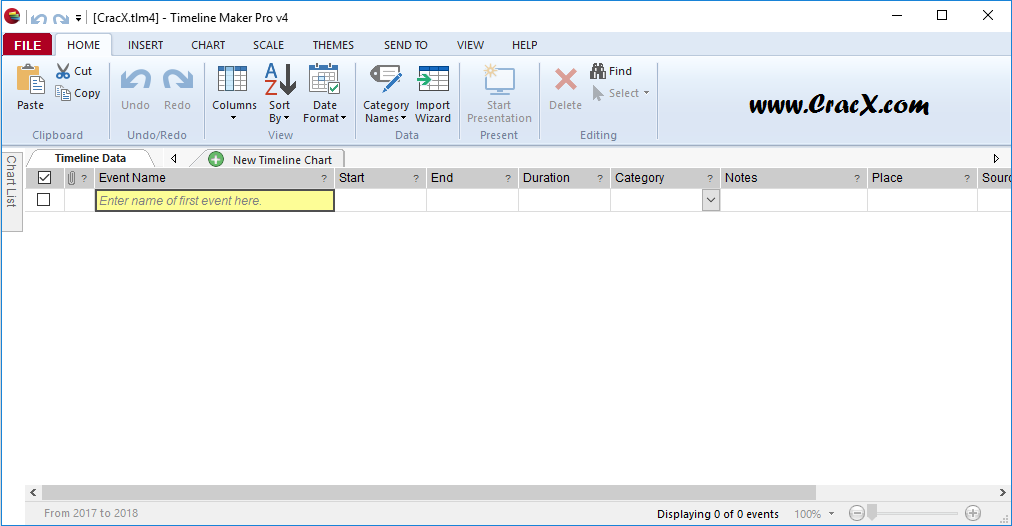1012x526 pixels.
Task: Open the HELP ribbon tab
Action: point(525,45)
